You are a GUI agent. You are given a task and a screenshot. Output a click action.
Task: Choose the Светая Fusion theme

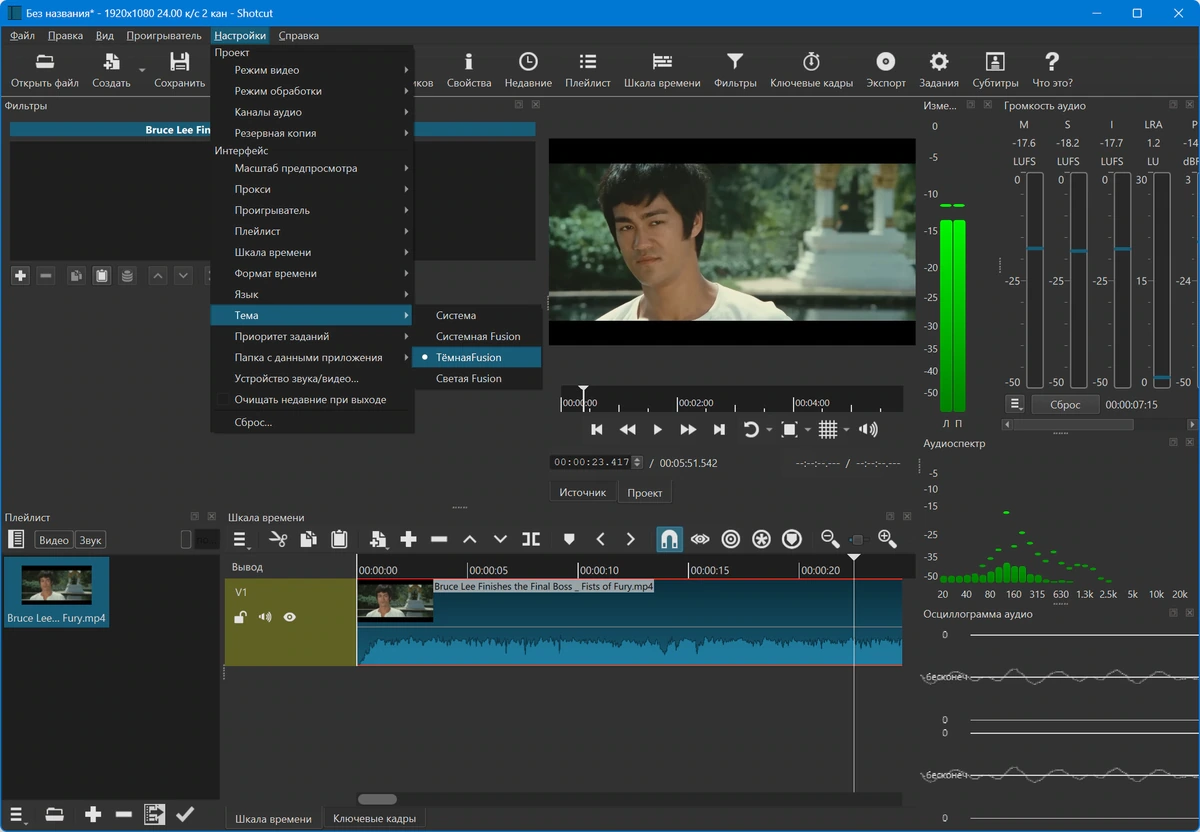coord(477,378)
